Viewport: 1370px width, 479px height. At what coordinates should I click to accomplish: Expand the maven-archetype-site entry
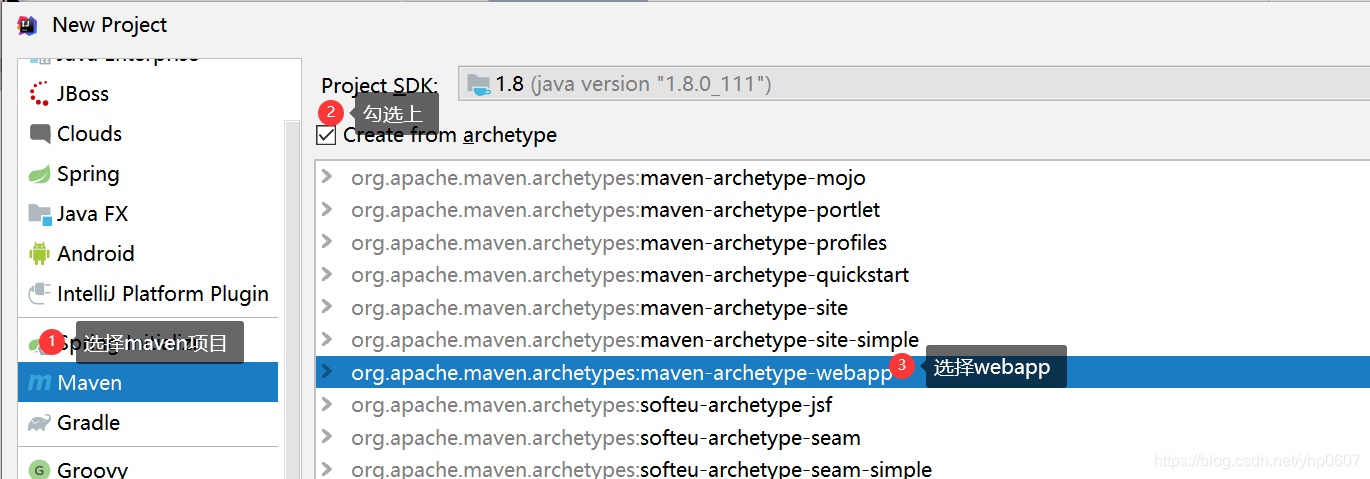coord(327,308)
